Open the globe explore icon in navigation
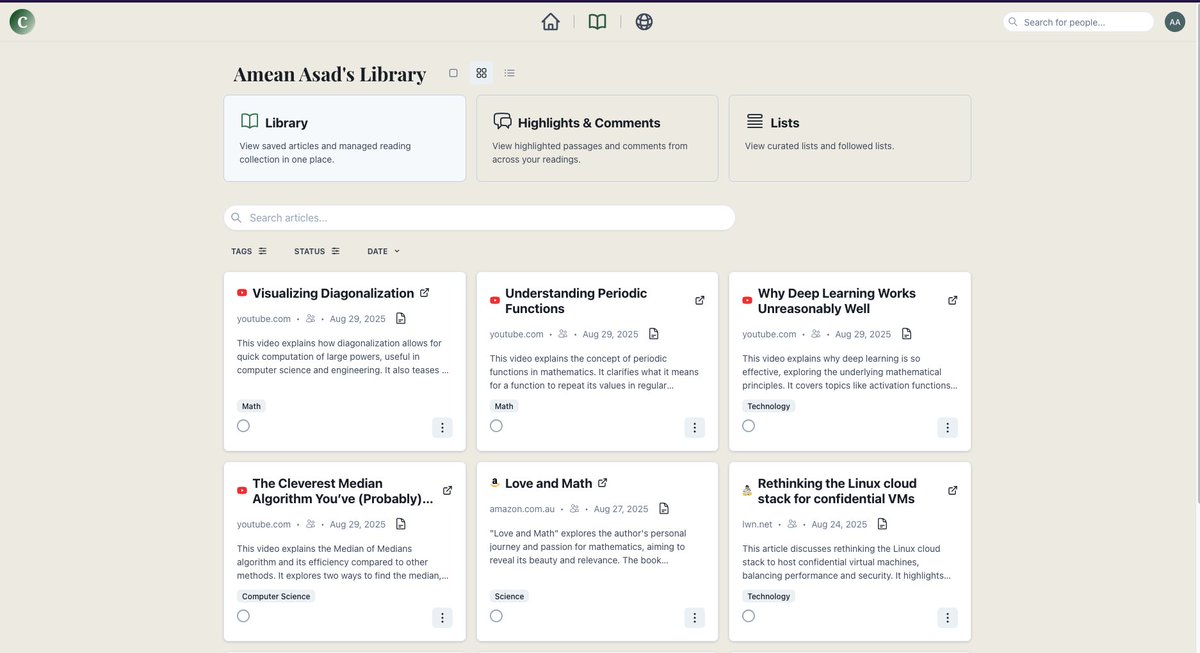 coord(644,21)
